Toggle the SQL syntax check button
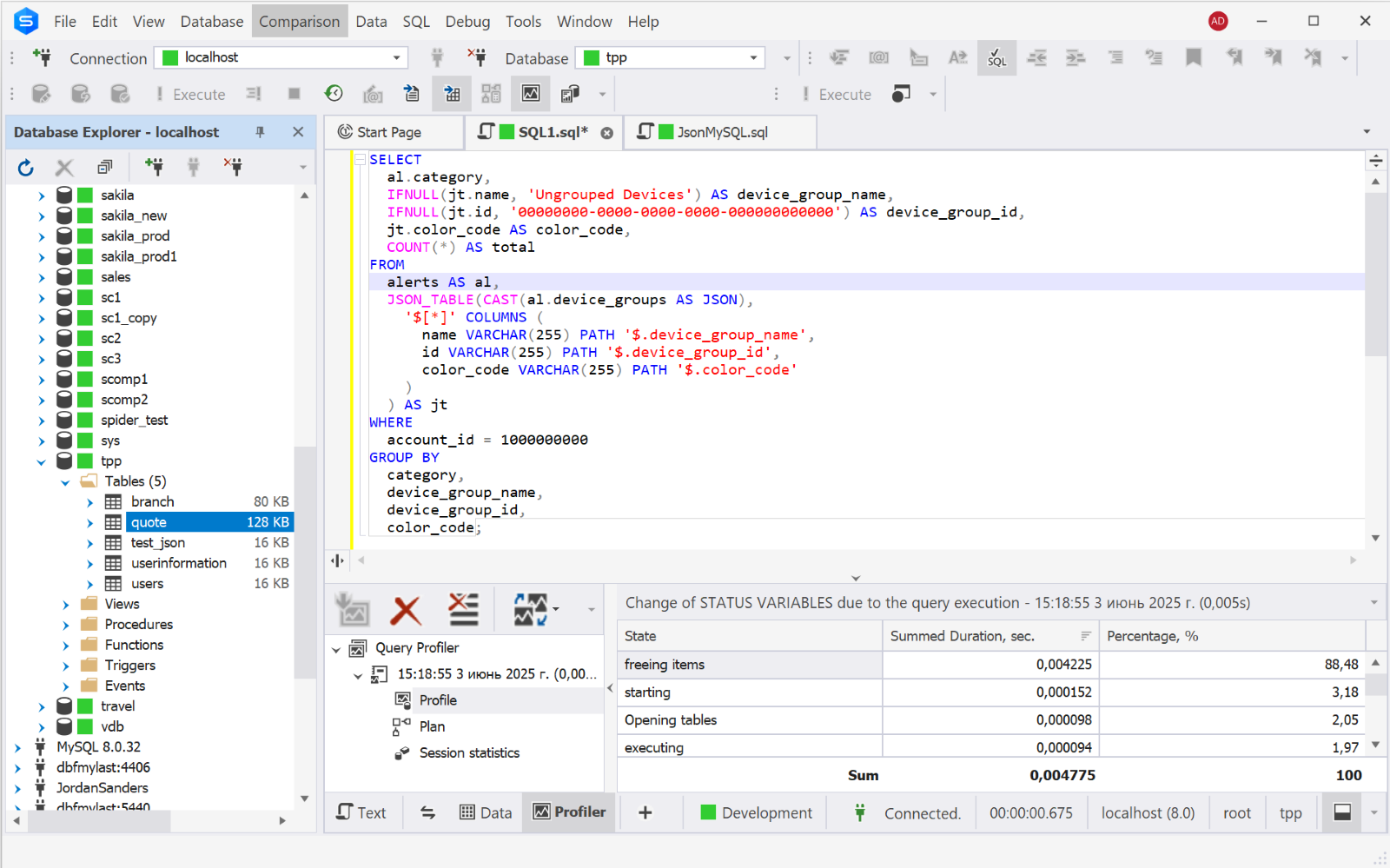This screenshot has height=868, width=1390. (996, 58)
